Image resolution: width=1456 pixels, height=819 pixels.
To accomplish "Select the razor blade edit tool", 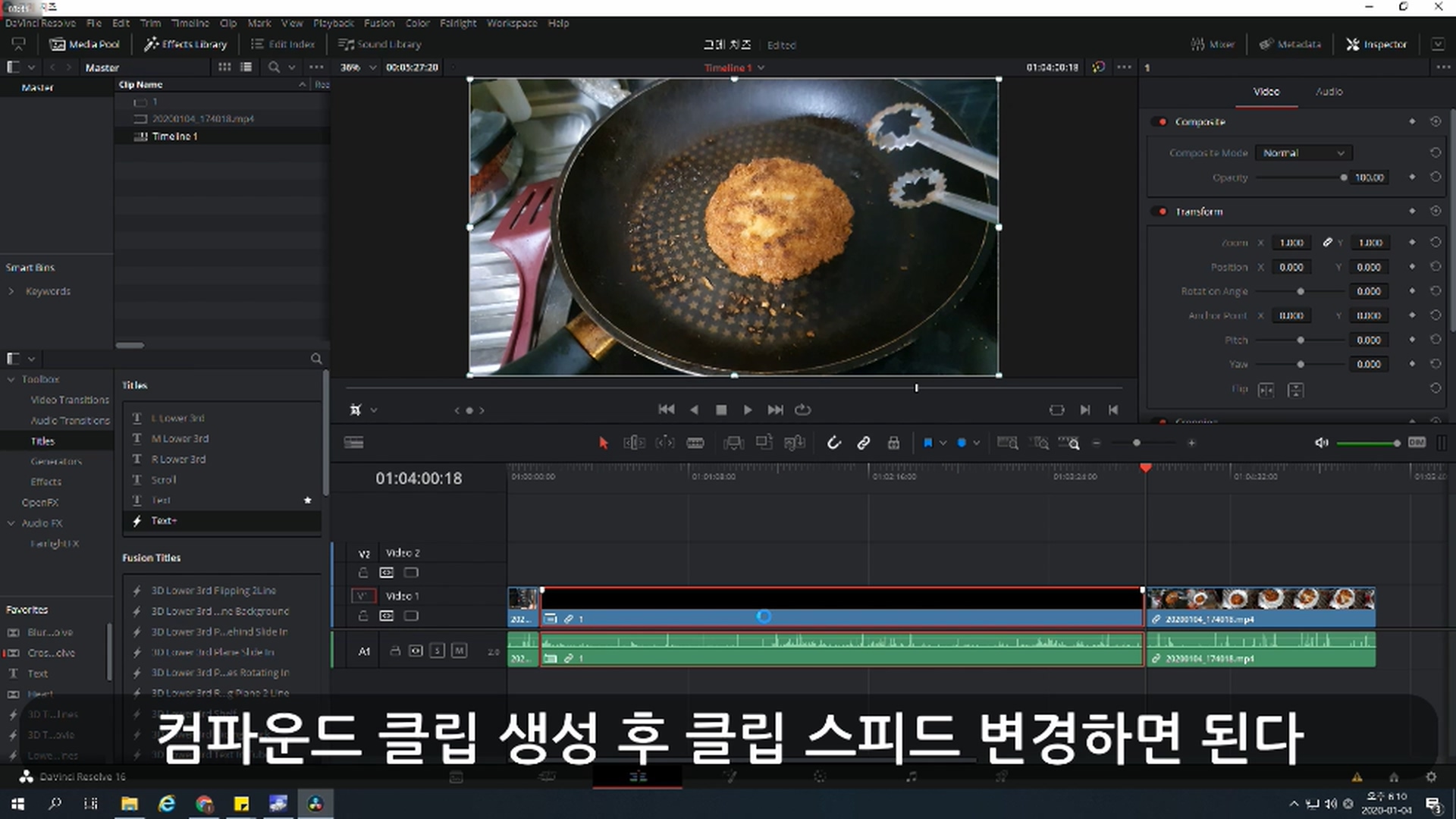I will coord(695,443).
